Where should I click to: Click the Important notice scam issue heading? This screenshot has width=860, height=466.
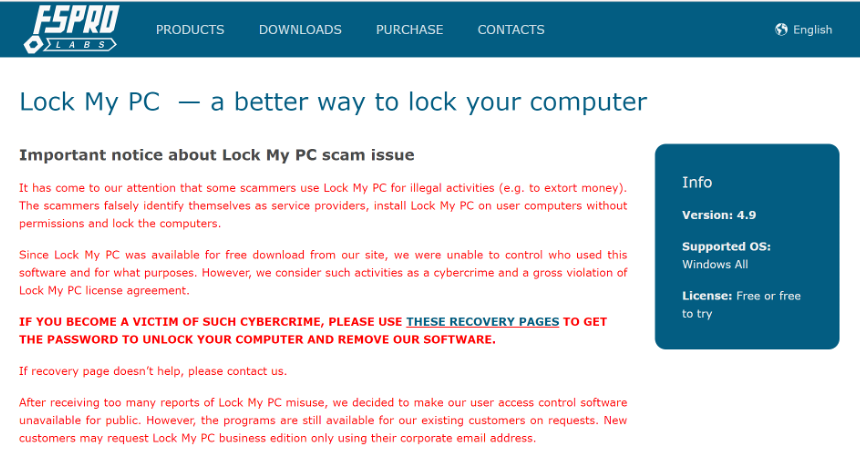(217, 155)
